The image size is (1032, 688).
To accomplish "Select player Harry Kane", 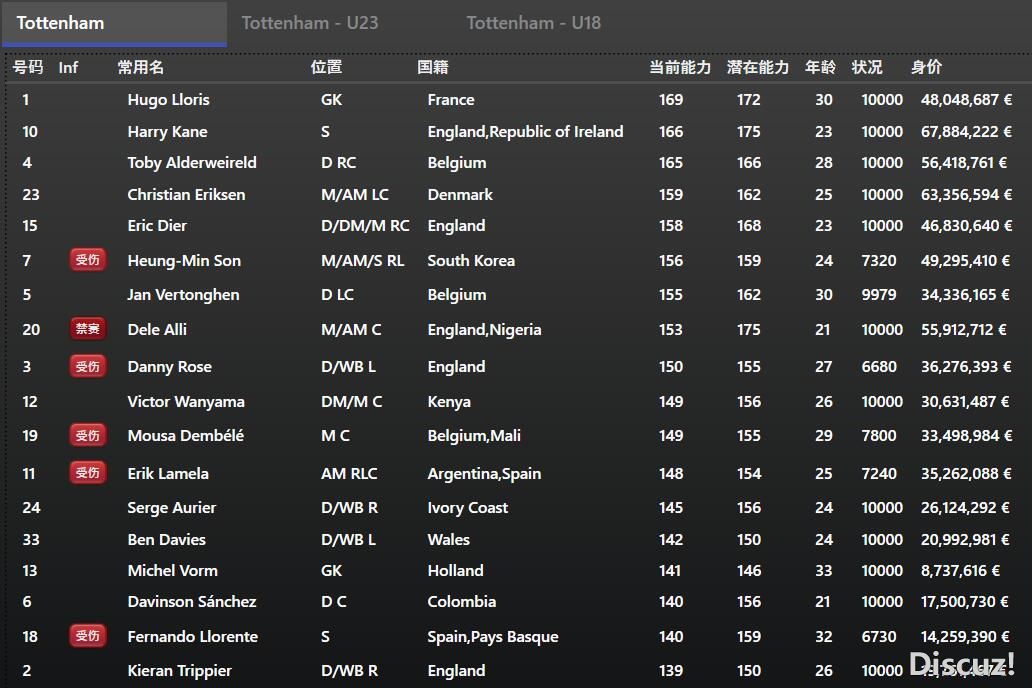I will [x=167, y=132].
